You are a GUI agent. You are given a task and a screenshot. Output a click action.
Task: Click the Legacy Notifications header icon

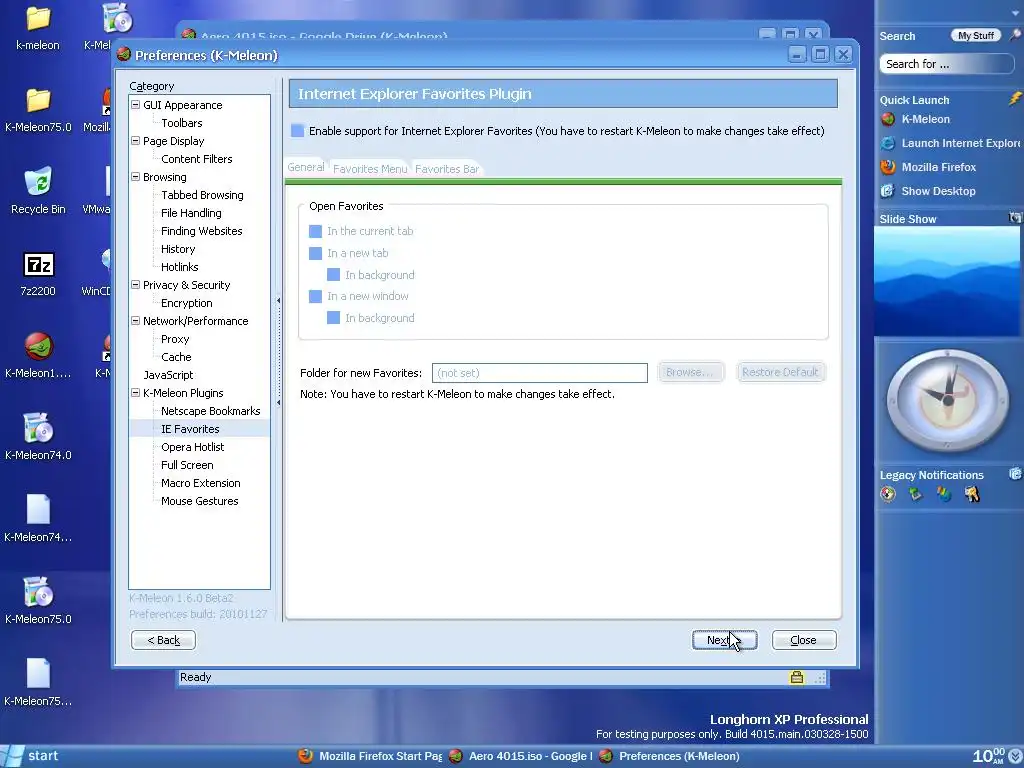click(1015, 474)
